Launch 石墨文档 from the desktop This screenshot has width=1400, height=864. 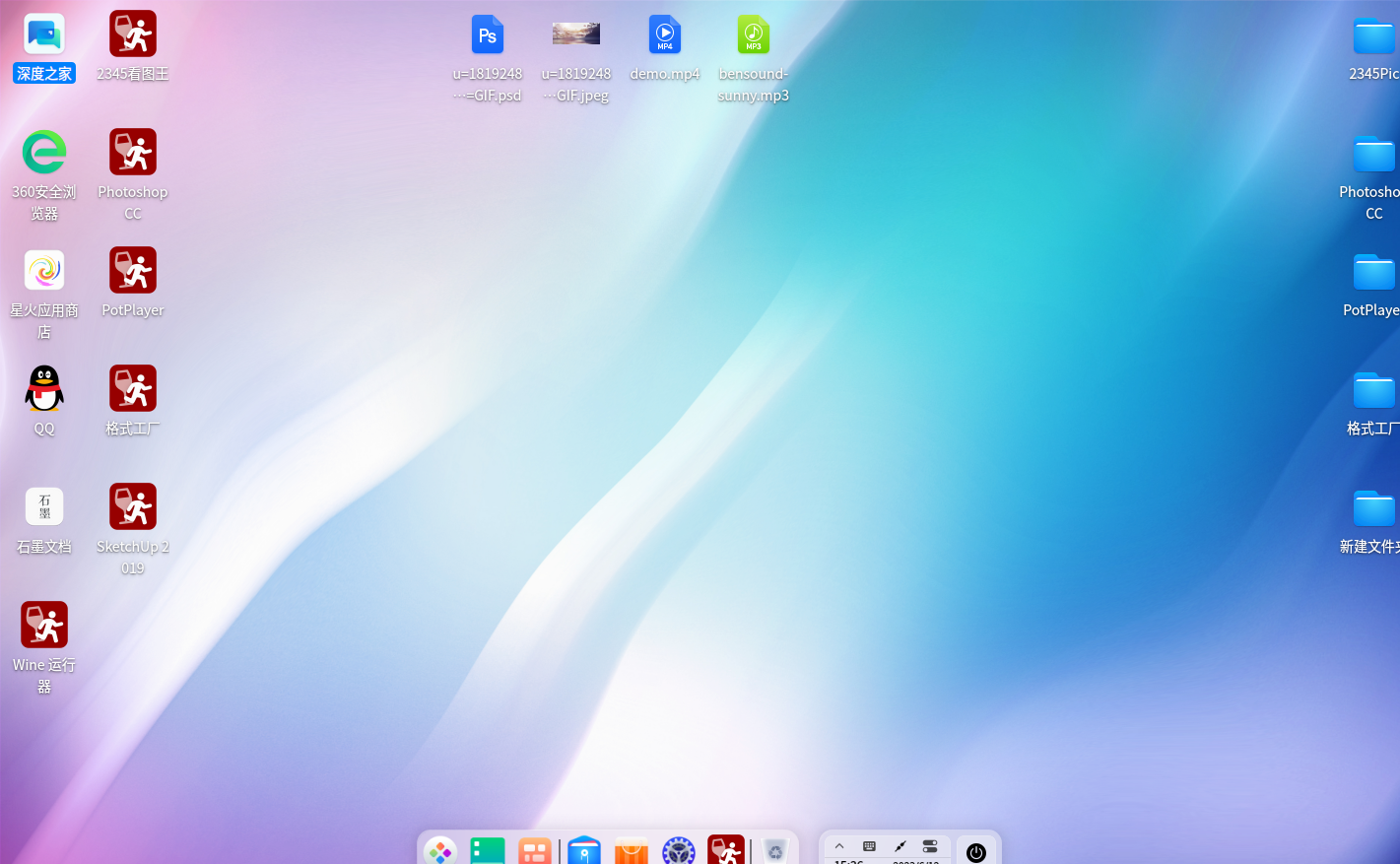tap(44, 507)
